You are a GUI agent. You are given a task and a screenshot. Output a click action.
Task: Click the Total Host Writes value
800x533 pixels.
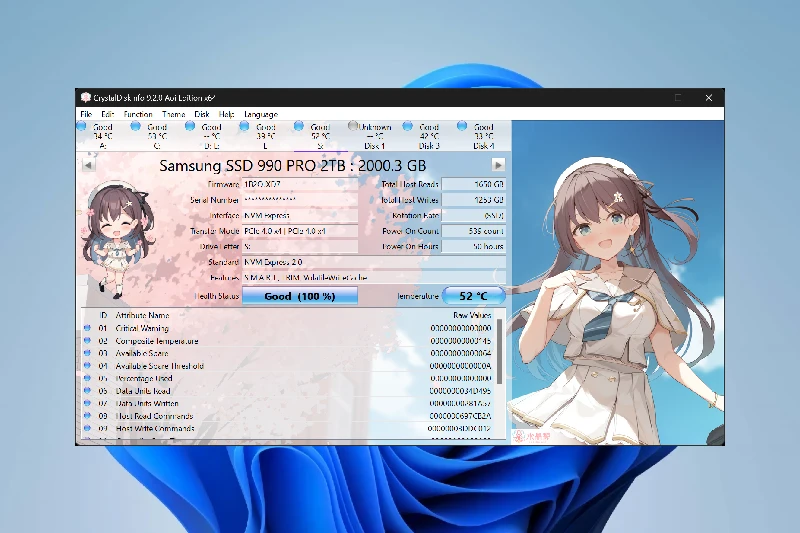pos(473,200)
